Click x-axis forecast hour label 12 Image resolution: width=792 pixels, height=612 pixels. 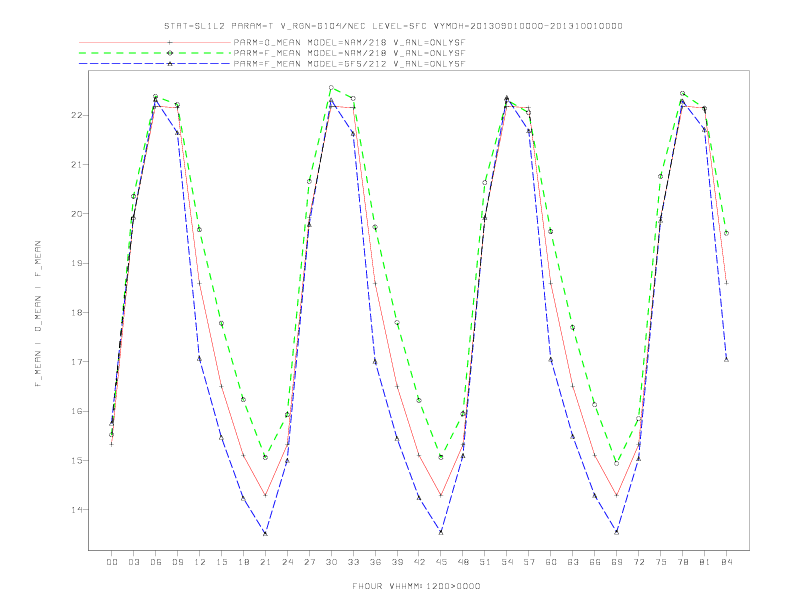pyautogui.click(x=200, y=562)
